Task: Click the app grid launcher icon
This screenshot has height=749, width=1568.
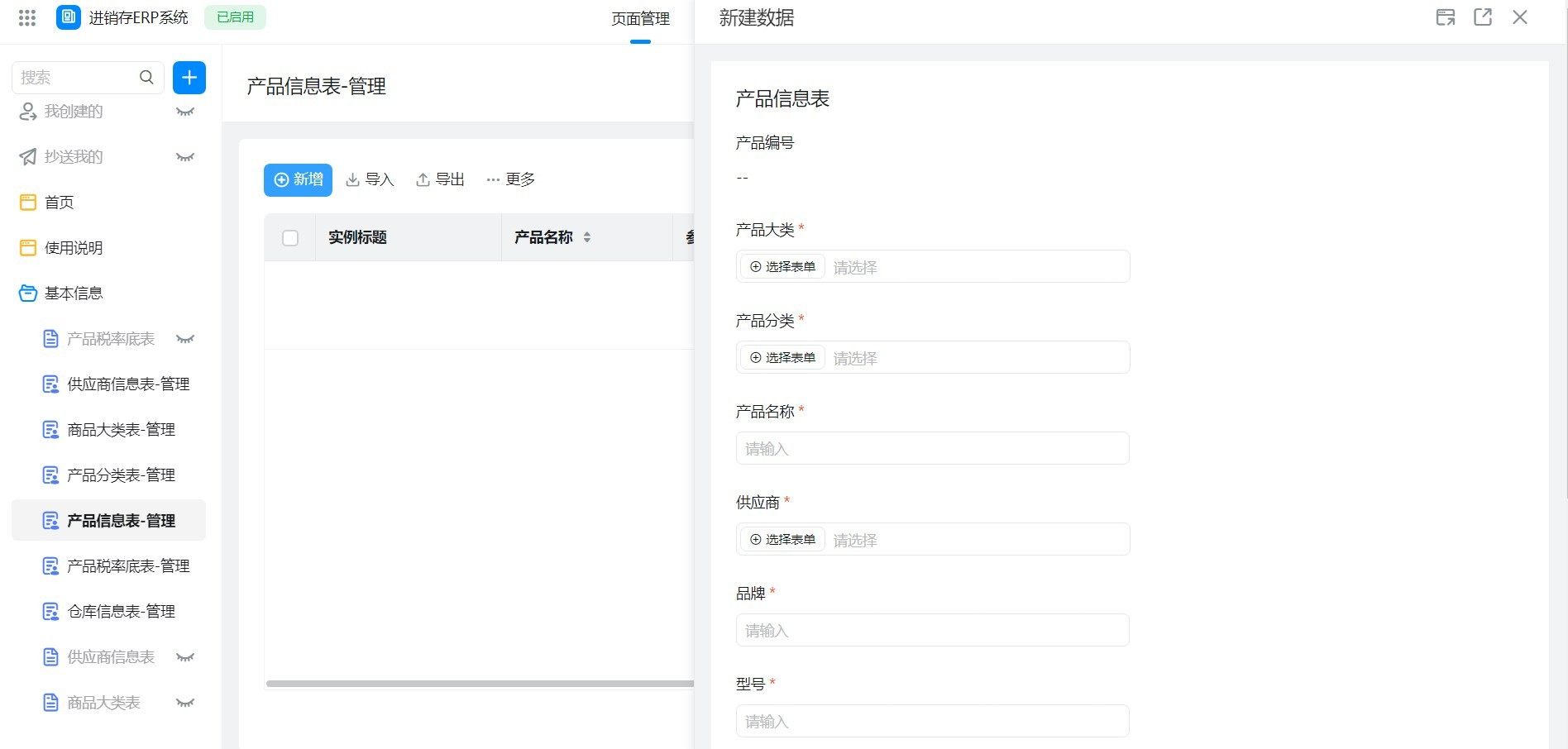Action: [27, 17]
